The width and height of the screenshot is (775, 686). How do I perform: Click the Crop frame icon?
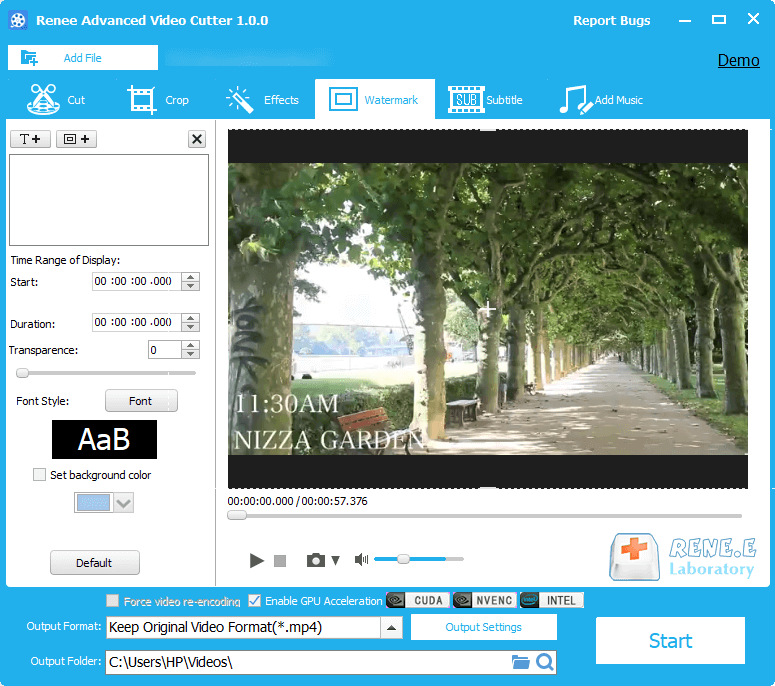[x=142, y=99]
